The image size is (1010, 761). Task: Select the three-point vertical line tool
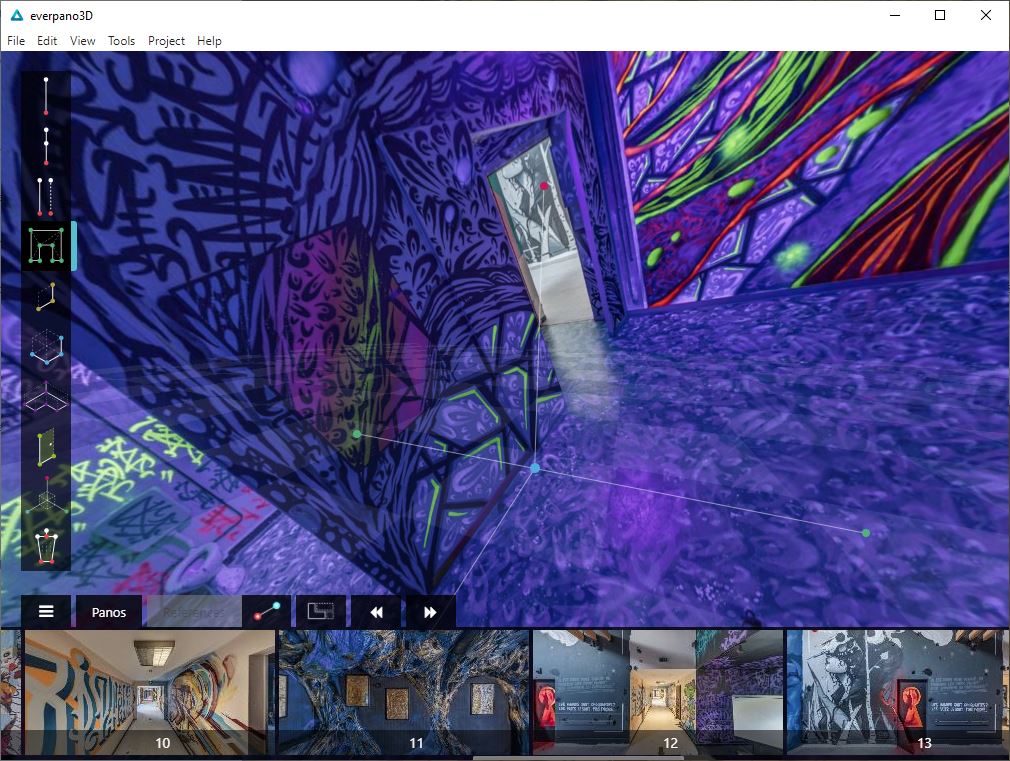46,145
